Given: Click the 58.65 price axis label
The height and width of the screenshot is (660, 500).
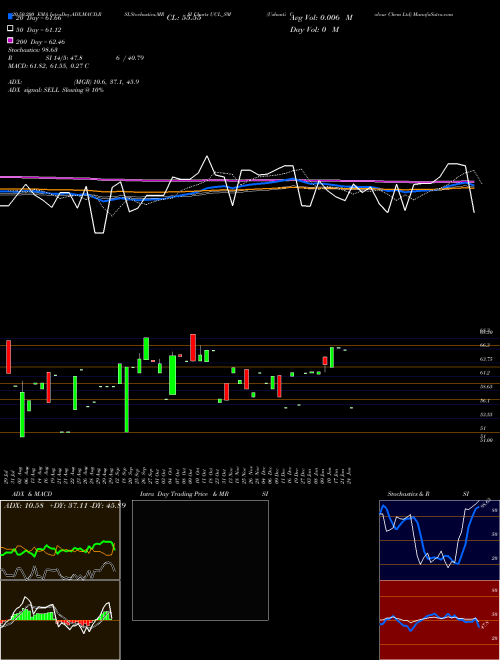Looking at the screenshot, I should (x=486, y=386).
